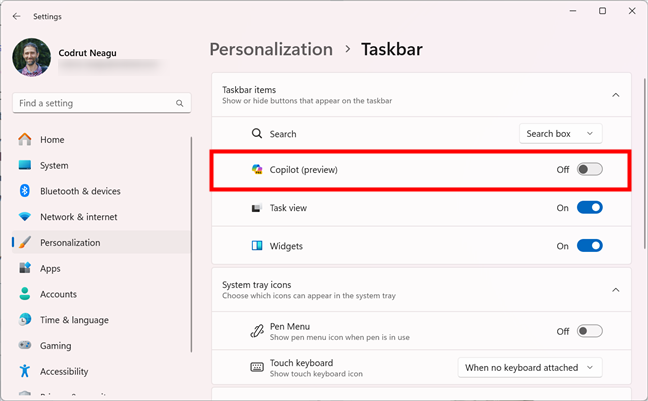Click the Widgets label
The height and width of the screenshot is (401, 648).
286,246
